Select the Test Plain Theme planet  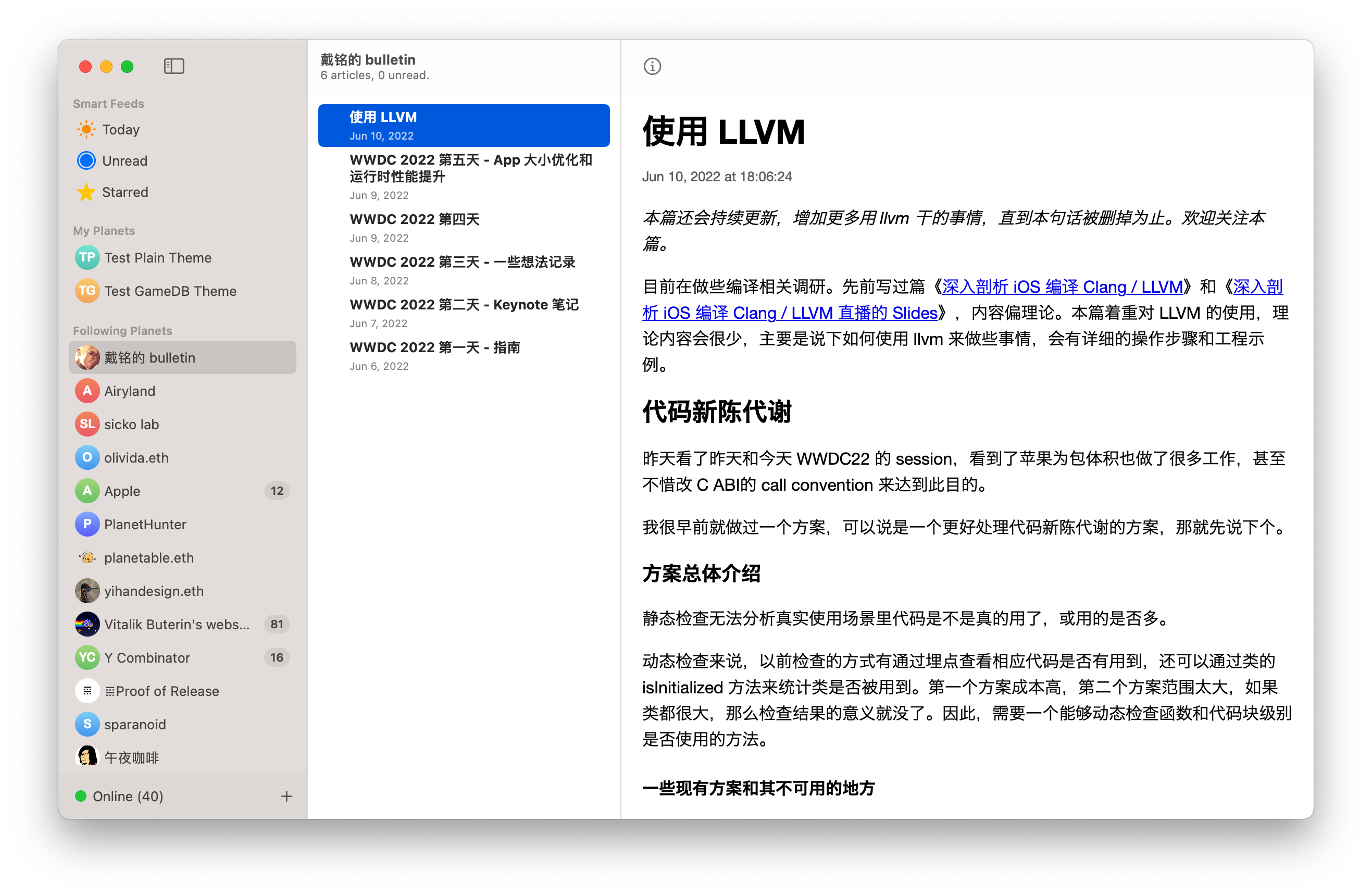tap(157, 258)
